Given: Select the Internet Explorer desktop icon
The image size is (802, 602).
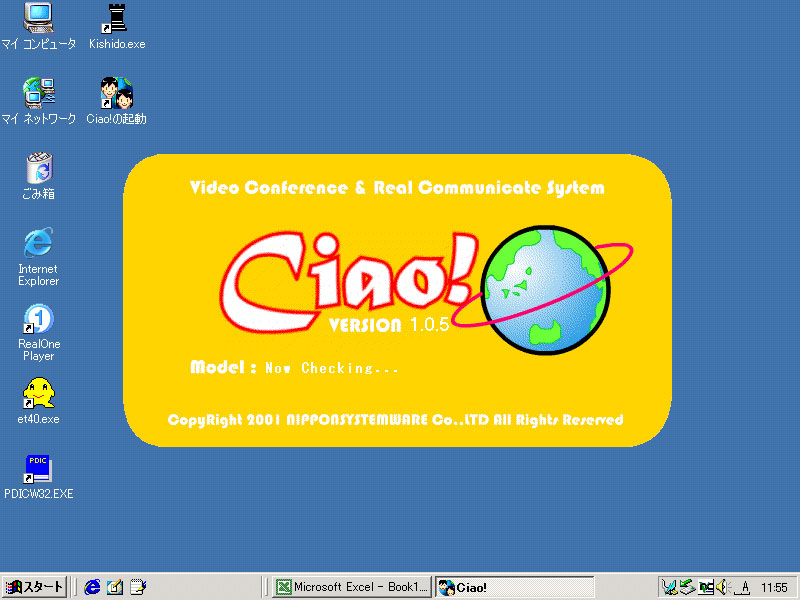Looking at the screenshot, I should [x=38, y=243].
